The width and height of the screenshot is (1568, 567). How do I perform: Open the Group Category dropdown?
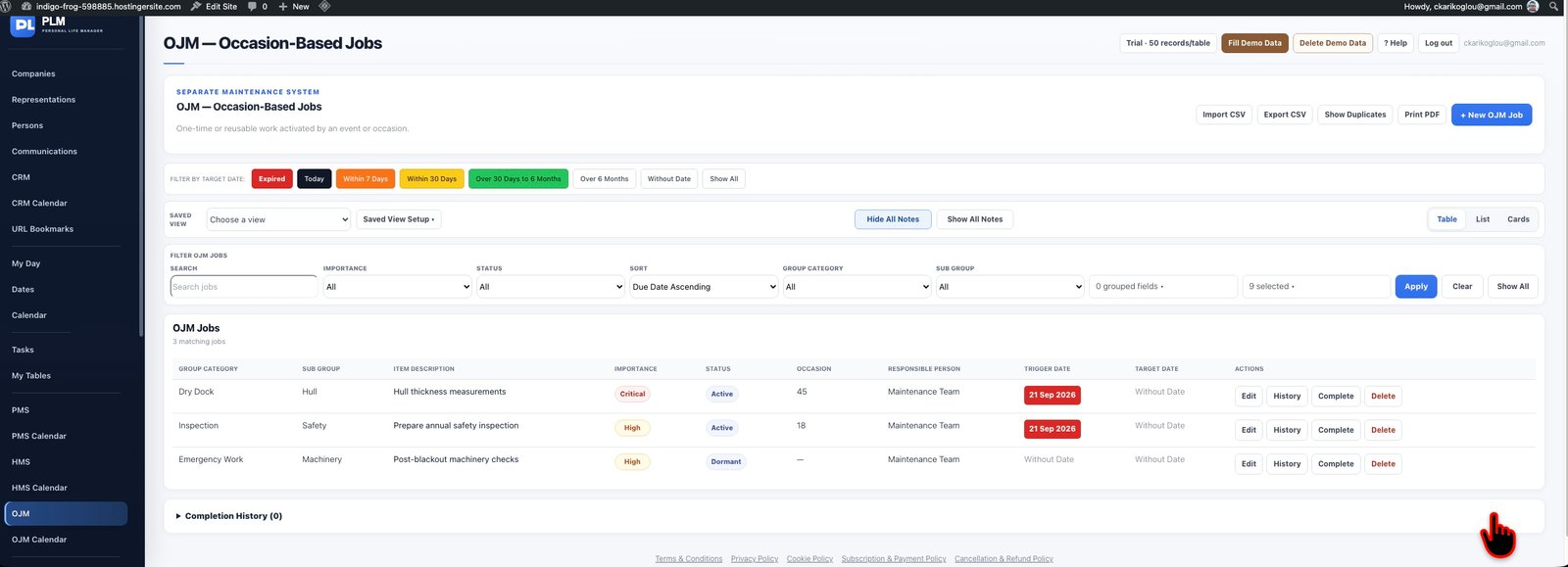[x=857, y=287]
